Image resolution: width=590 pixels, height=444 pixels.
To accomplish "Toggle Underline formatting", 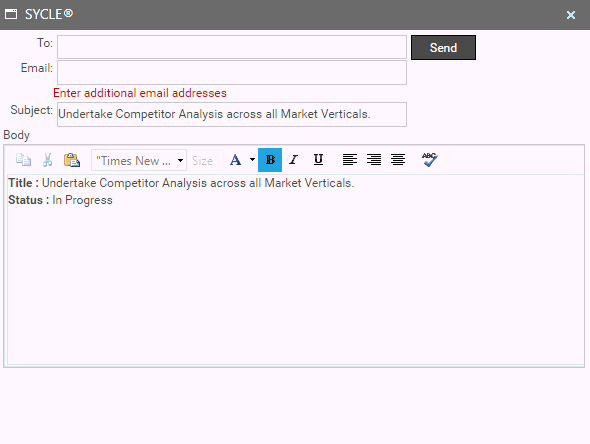I will tap(318, 160).
